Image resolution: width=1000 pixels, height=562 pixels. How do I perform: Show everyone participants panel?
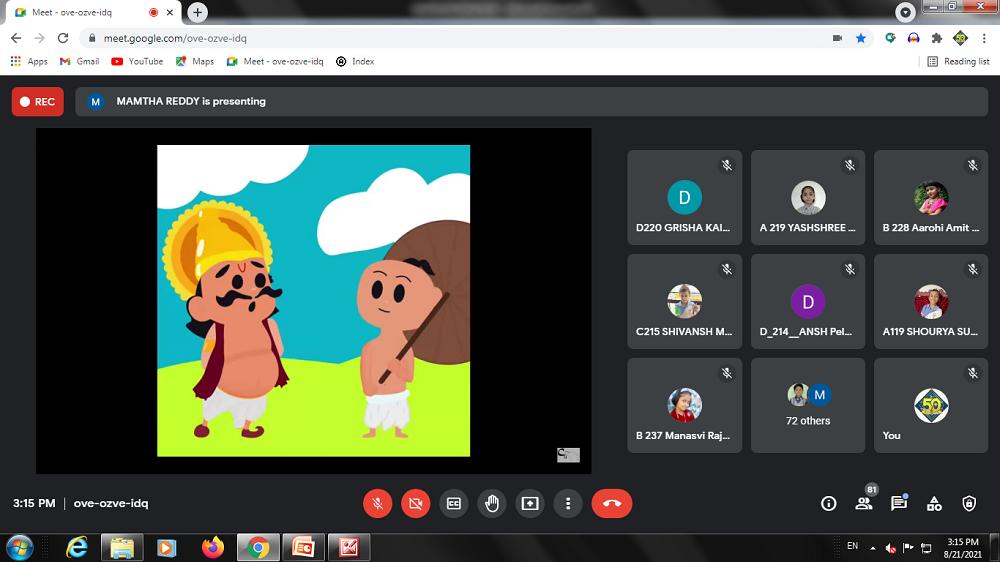tap(863, 504)
